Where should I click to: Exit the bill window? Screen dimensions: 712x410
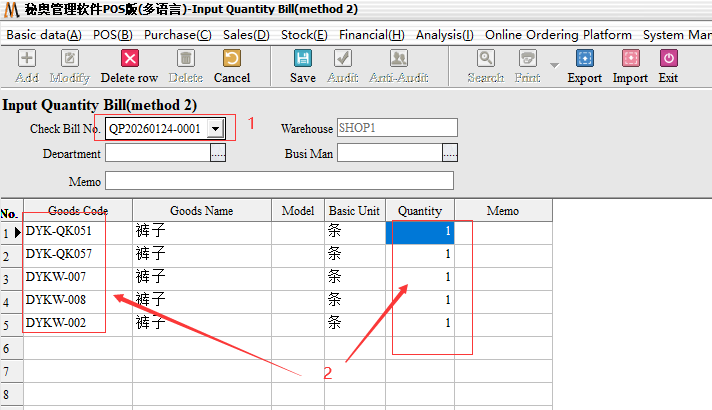coord(668,60)
